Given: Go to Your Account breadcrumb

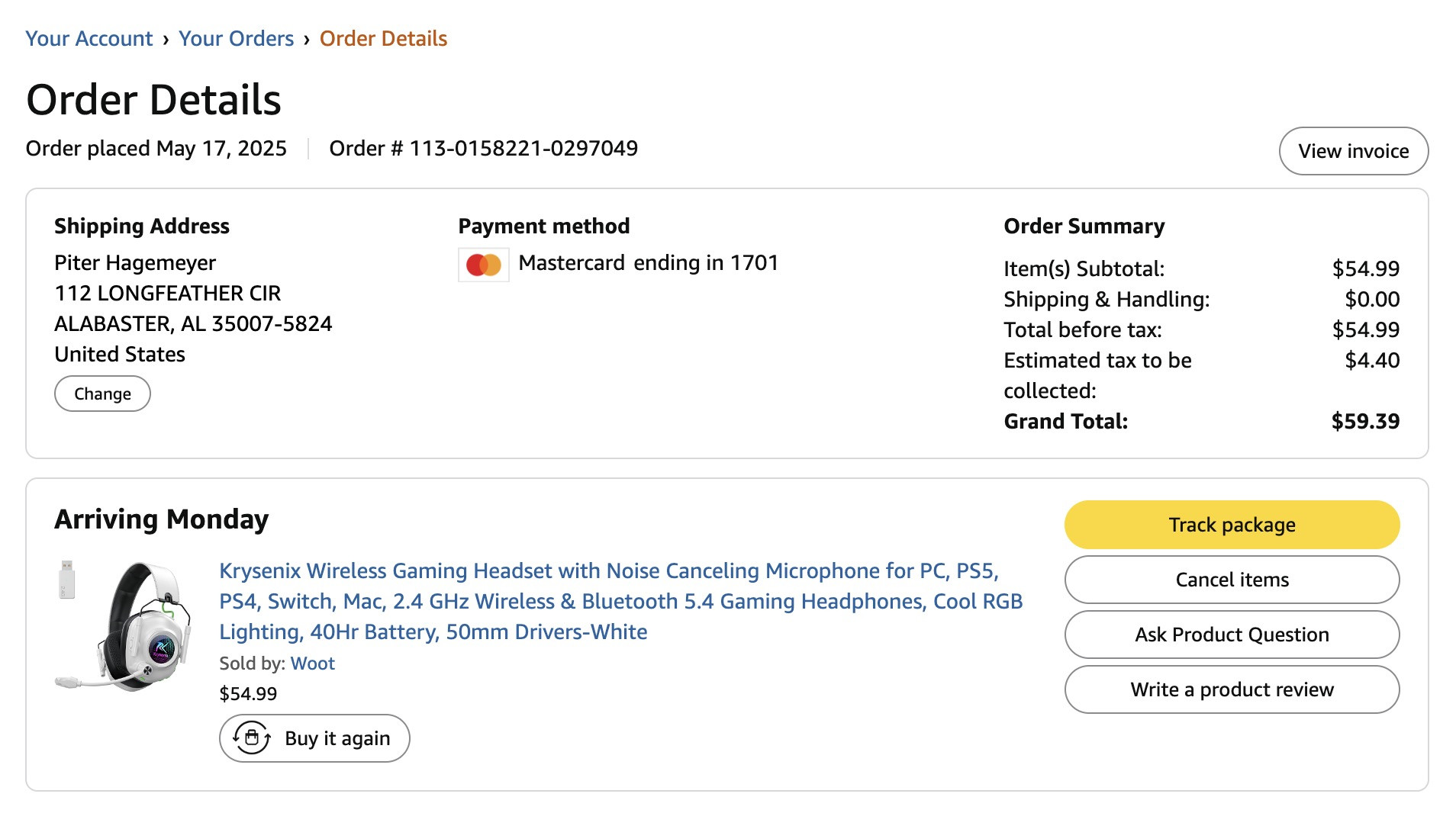Looking at the screenshot, I should point(89,38).
